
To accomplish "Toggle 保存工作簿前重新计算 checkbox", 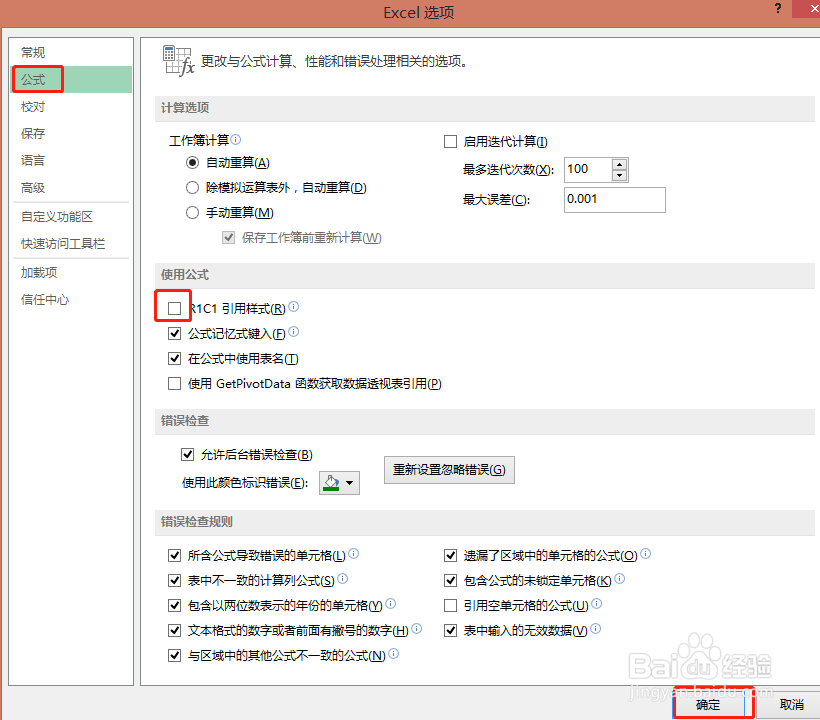I will click(x=229, y=238).
